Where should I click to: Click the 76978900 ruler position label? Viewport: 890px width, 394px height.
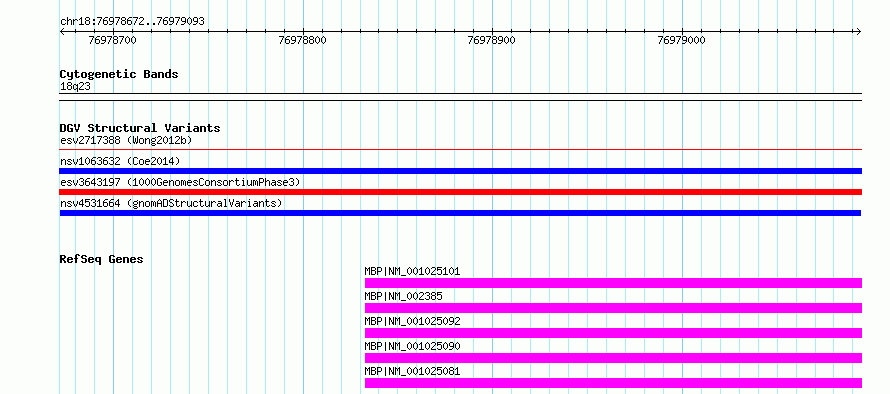492,40
